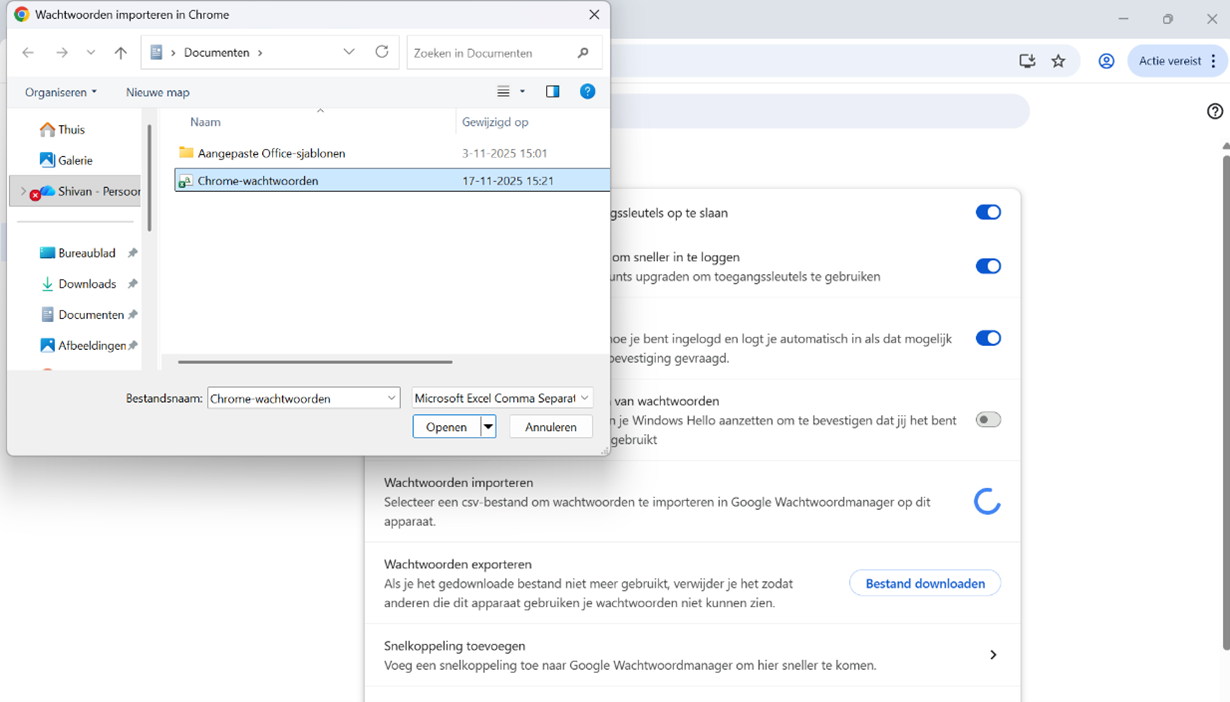The height and width of the screenshot is (702, 1230).
Task: Click the blue help icon in the file dialog
Action: [x=588, y=91]
